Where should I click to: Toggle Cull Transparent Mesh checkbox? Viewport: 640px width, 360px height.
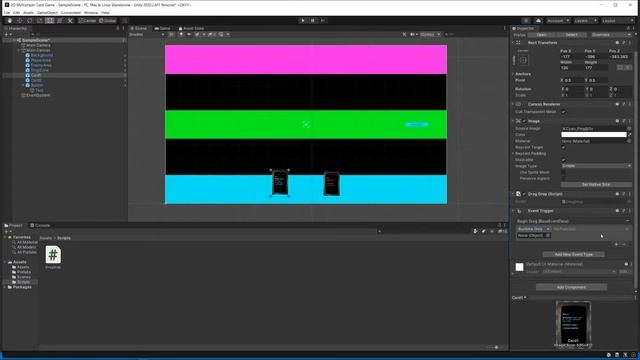pos(564,111)
